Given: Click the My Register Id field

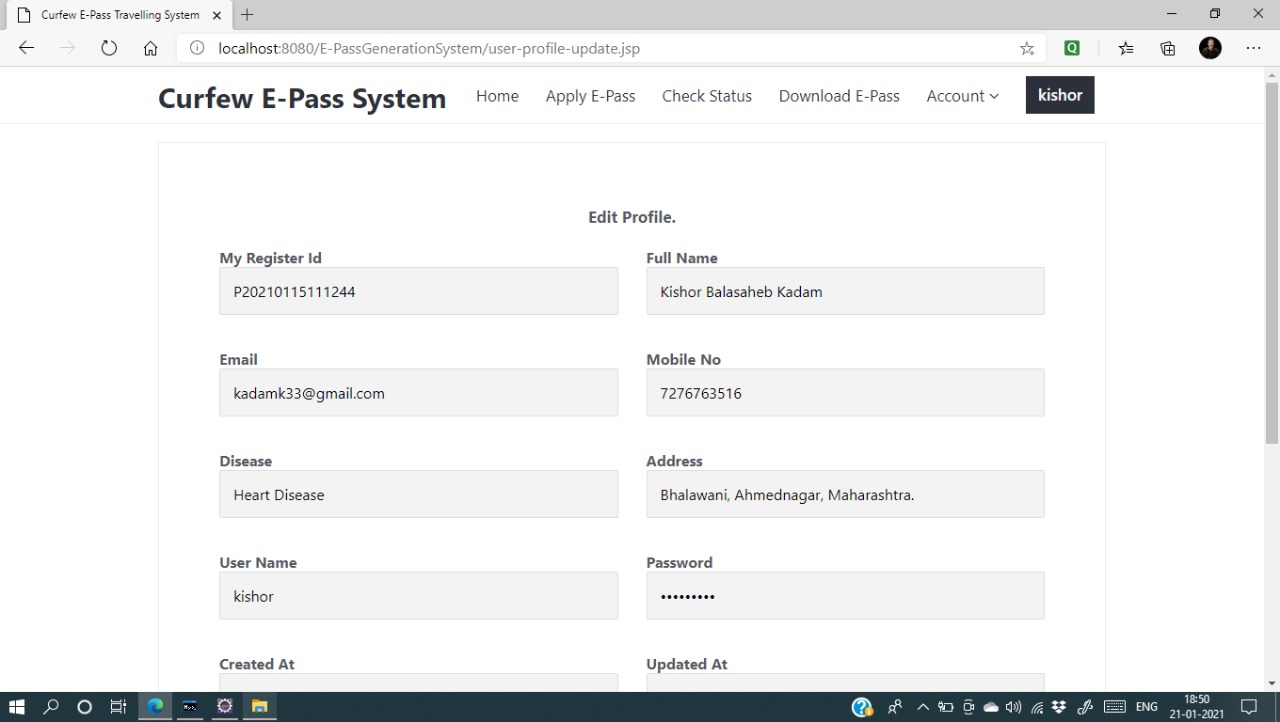Looking at the screenshot, I should tap(418, 291).
